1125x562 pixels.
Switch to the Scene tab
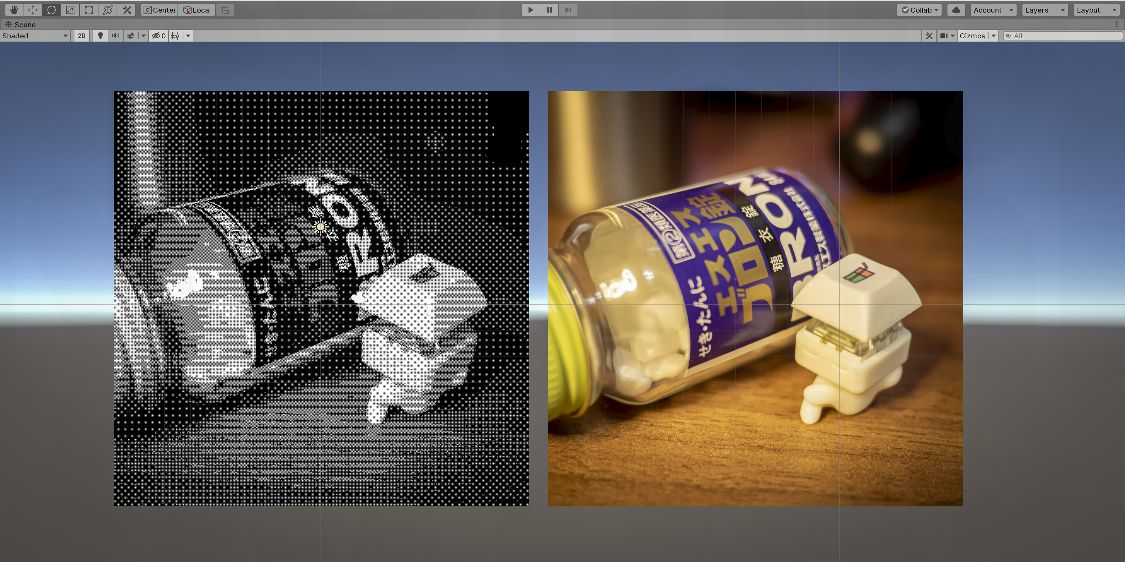click(20, 24)
